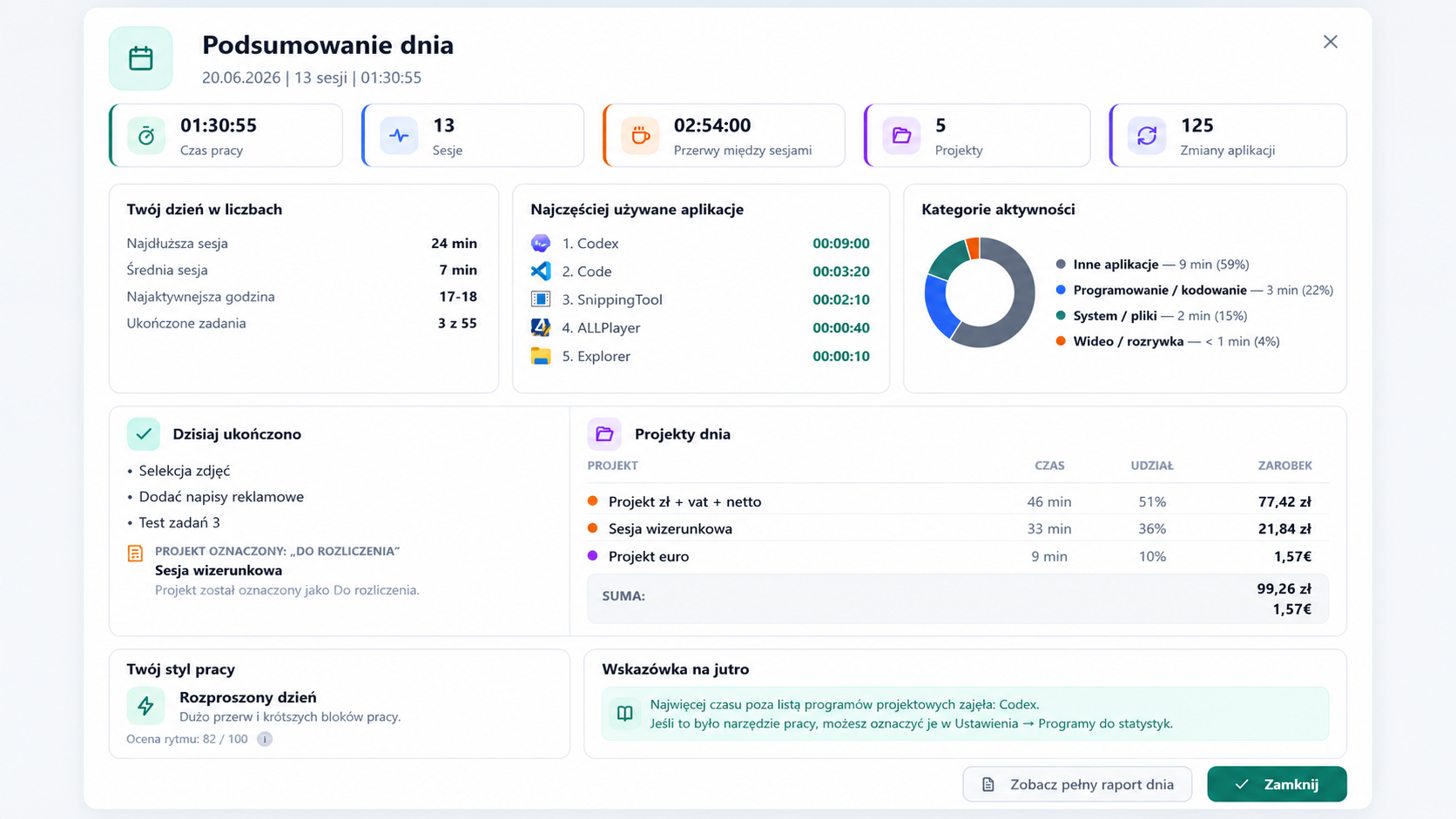The width and height of the screenshot is (1456, 819).
Task: Click the stopwatch icon on Czas pracy card
Action: click(x=146, y=136)
